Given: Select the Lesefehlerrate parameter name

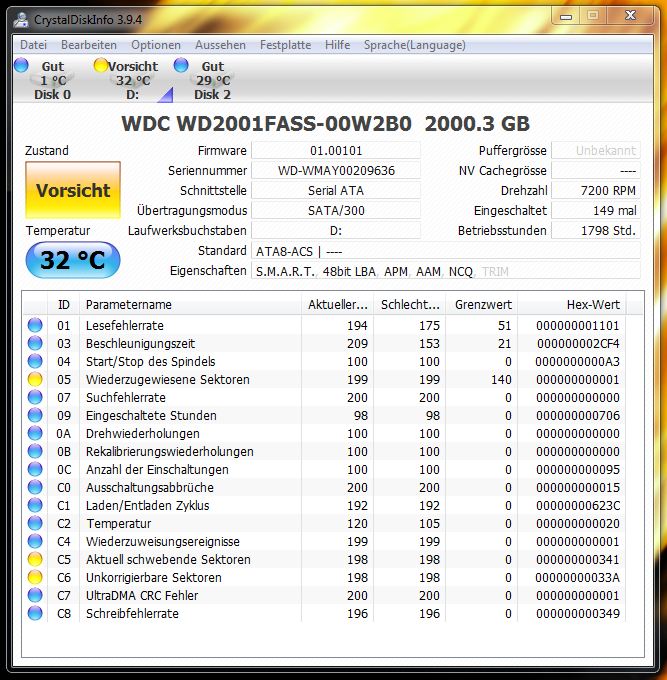Looking at the screenshot, I should tap(125, 326).
